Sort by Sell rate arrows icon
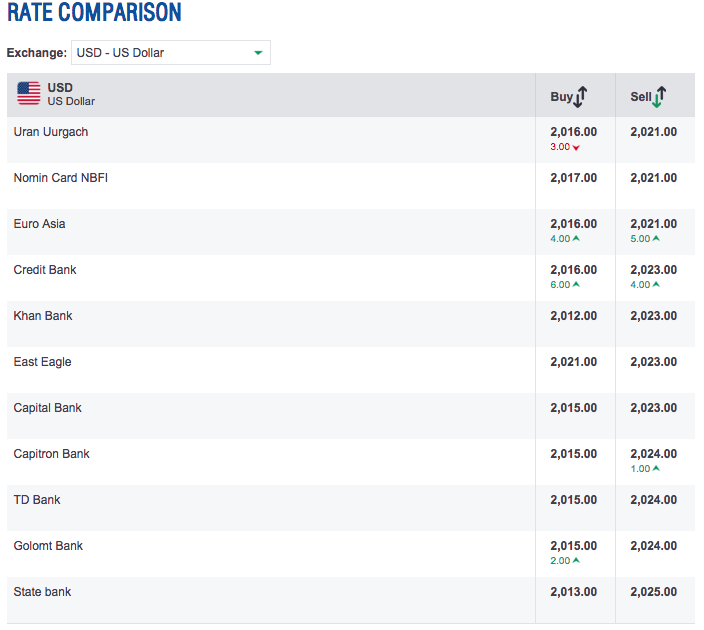 point(659,97)
